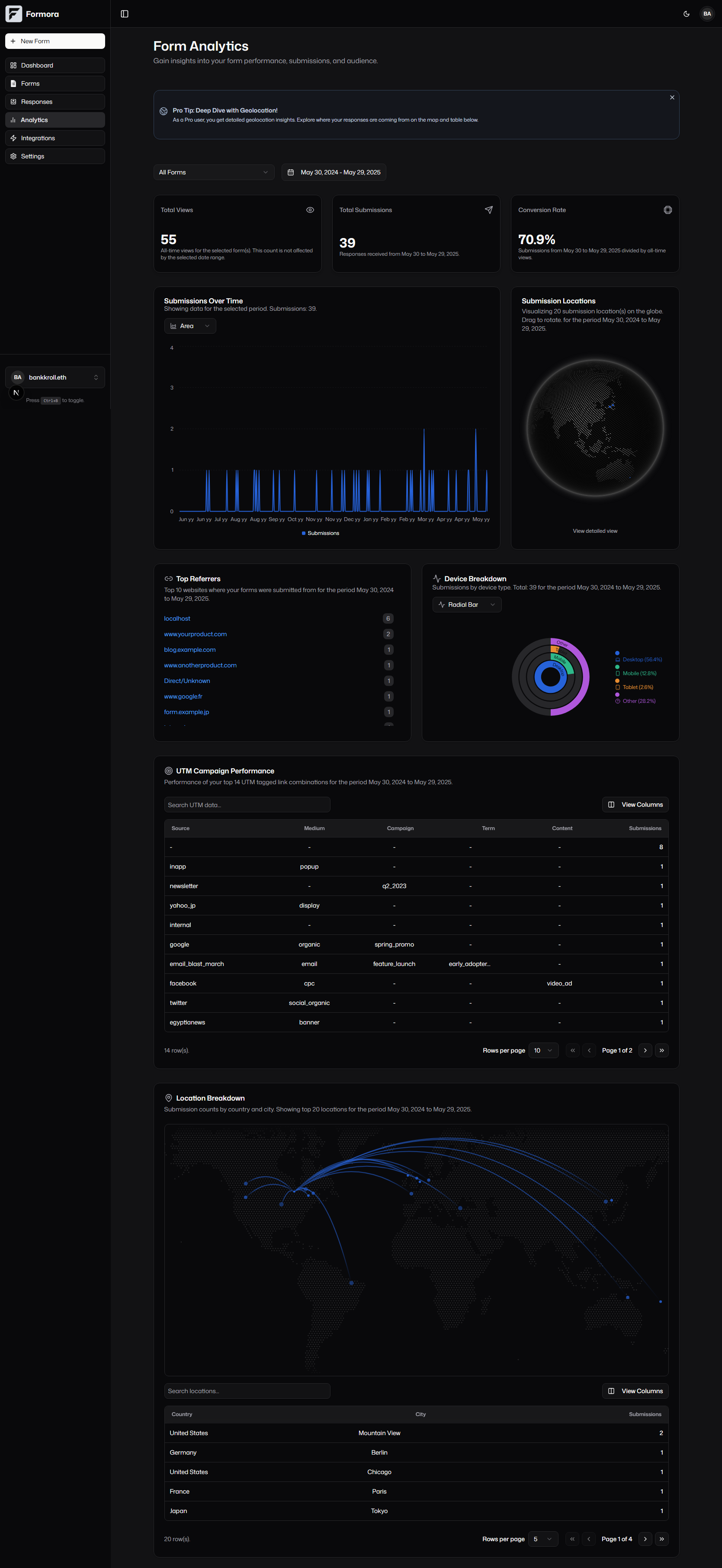Click the Desktop (56.4%) legend entry

(x=639, y=659)
